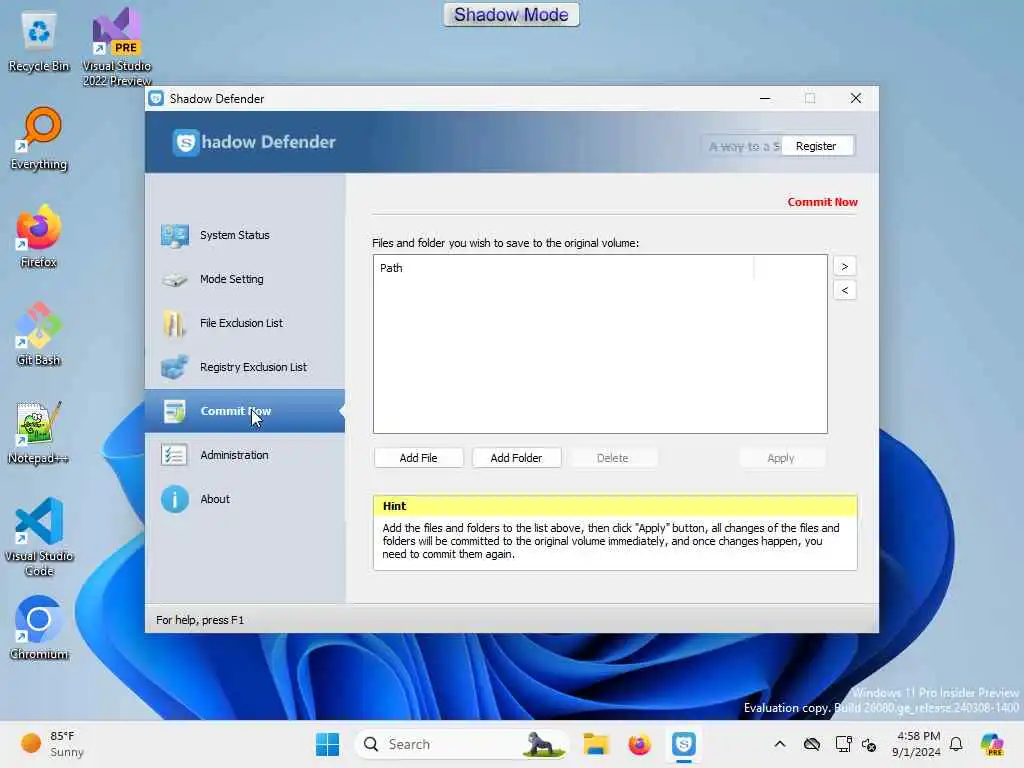Click the red Commit Now heading
Screen dimensions: 1024x768
click(x=822, y=202)
